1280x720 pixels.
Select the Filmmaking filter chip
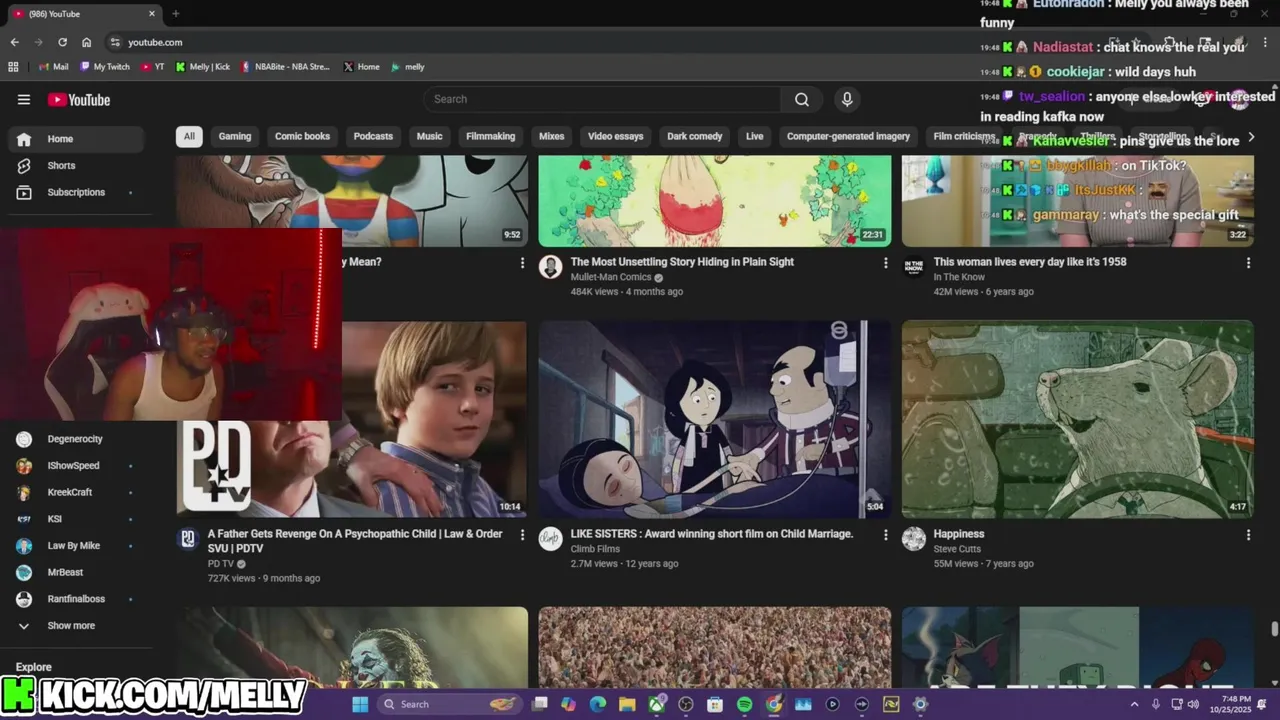click(x=490, y=136)
